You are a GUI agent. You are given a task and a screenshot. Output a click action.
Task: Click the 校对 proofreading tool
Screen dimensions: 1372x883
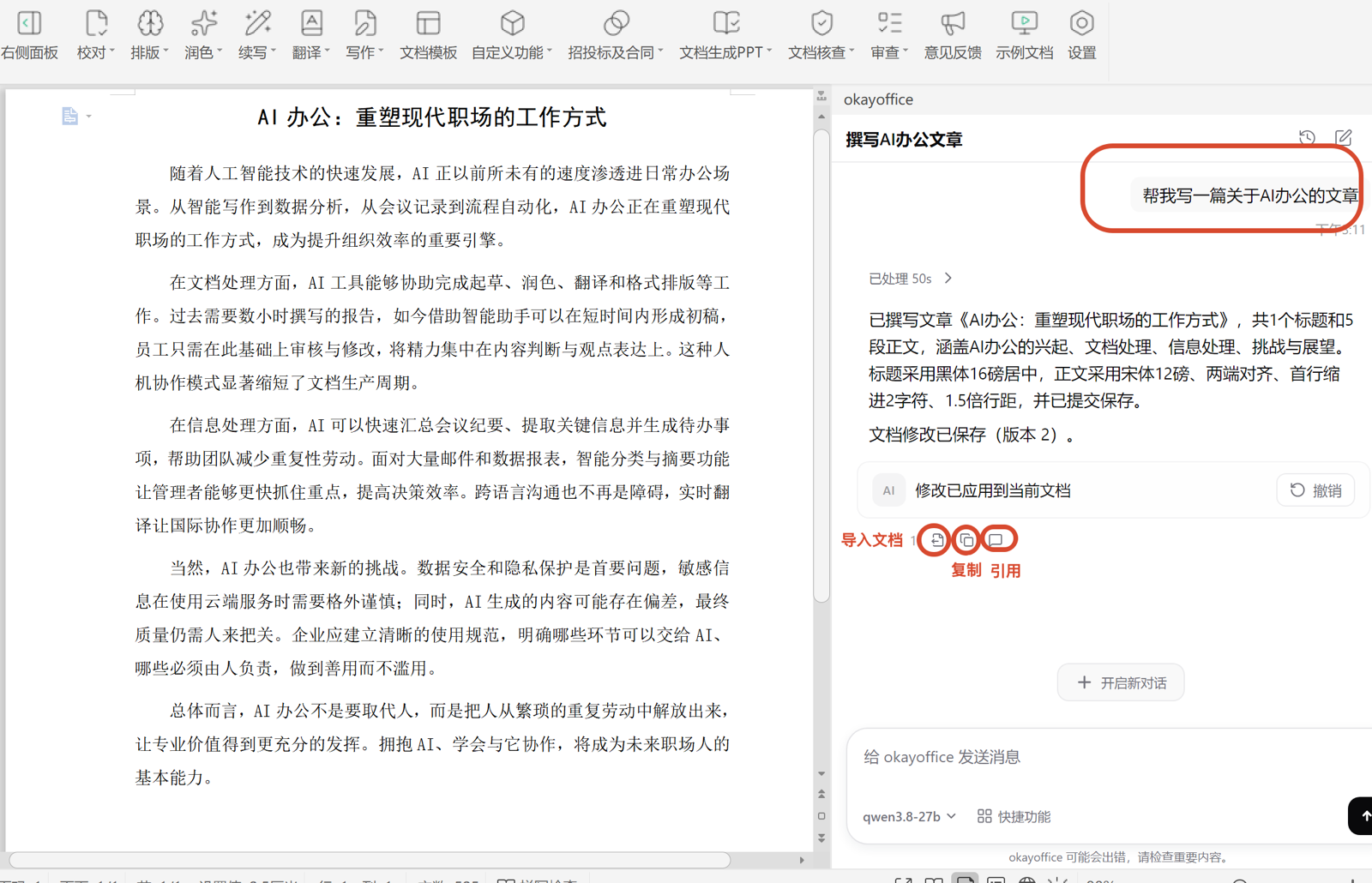click(95, 35)
